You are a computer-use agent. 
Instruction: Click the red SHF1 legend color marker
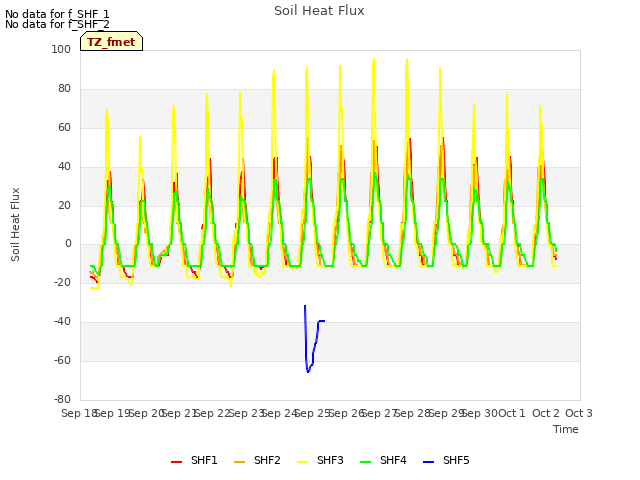click(176, 462)
